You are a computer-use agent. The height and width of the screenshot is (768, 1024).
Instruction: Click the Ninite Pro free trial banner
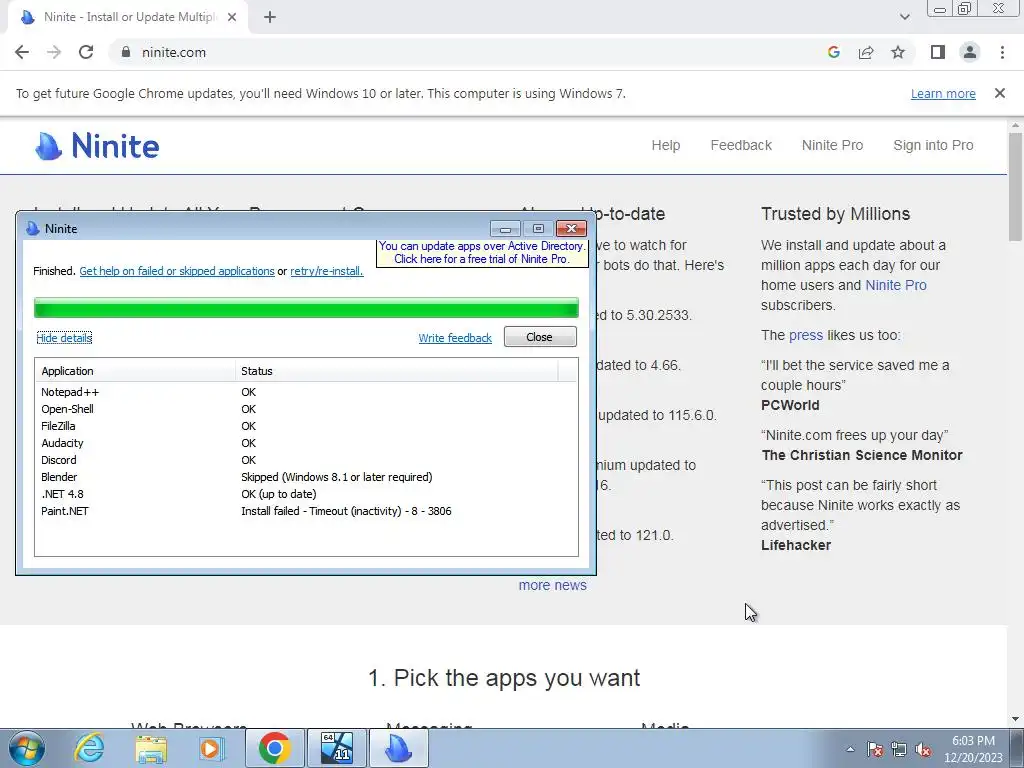click(x=482, y=253)
